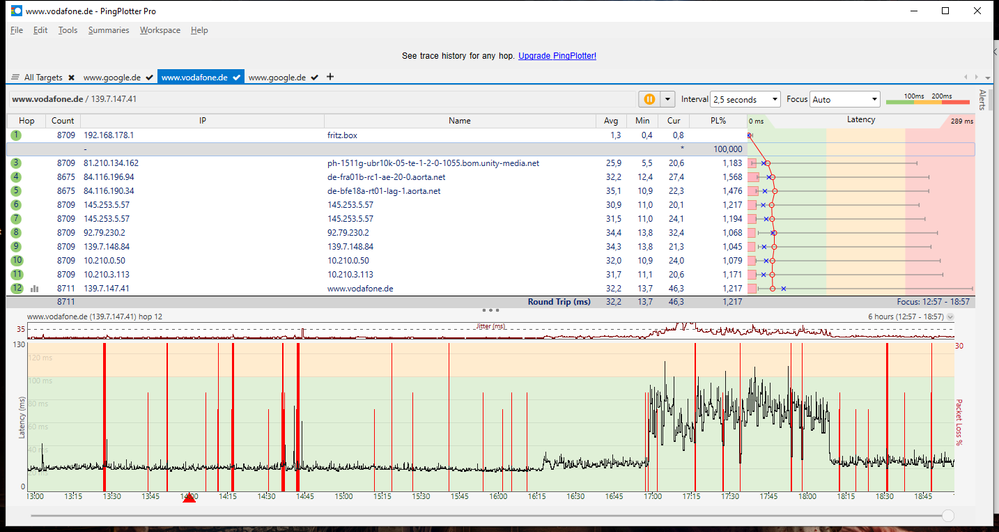This screenshot has height=532, width=999.
Task: Open the dropdown arrow beside the pause button
Action: tap(667, 100)
